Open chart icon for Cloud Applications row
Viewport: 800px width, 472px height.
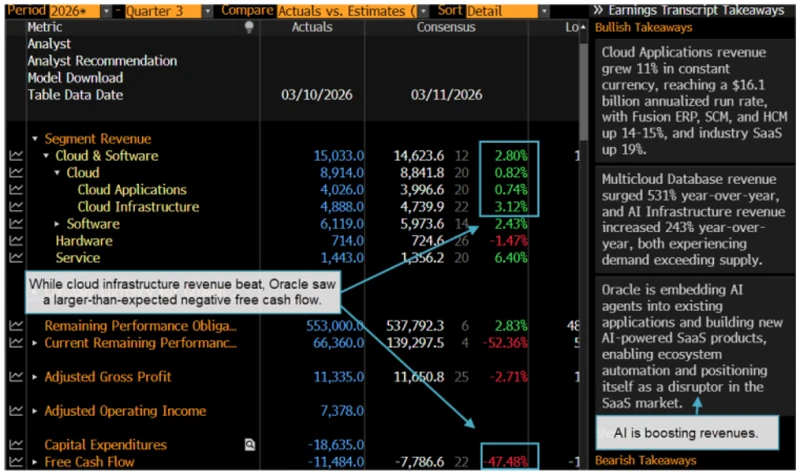coord(16,189)
